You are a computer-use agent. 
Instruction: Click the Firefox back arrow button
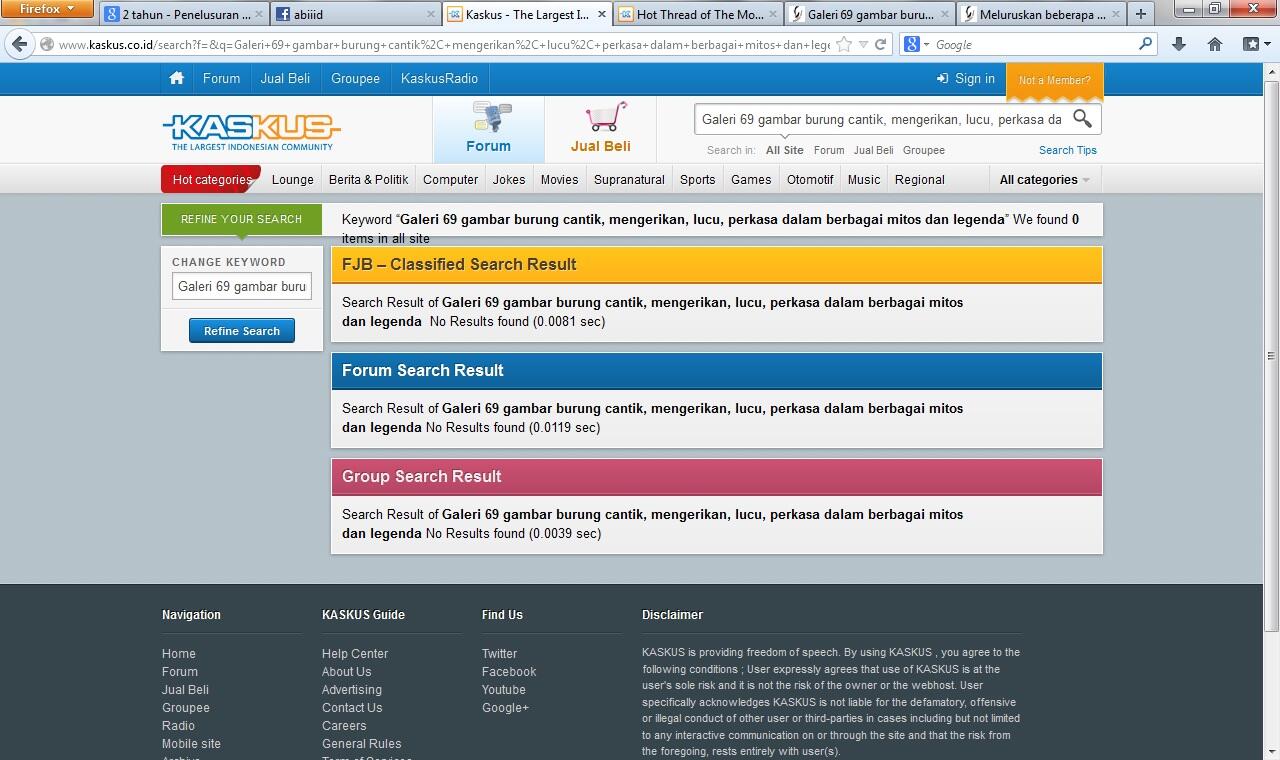coord(20,44)
